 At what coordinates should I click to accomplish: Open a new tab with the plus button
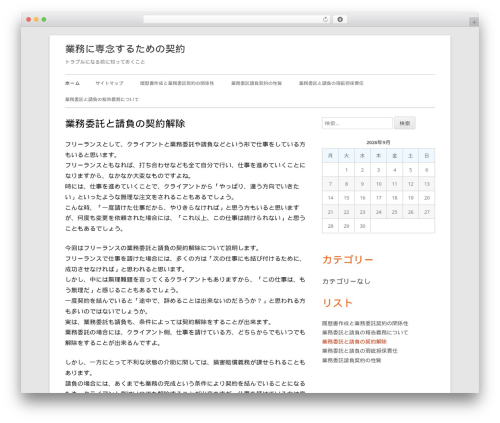[474, 22]
